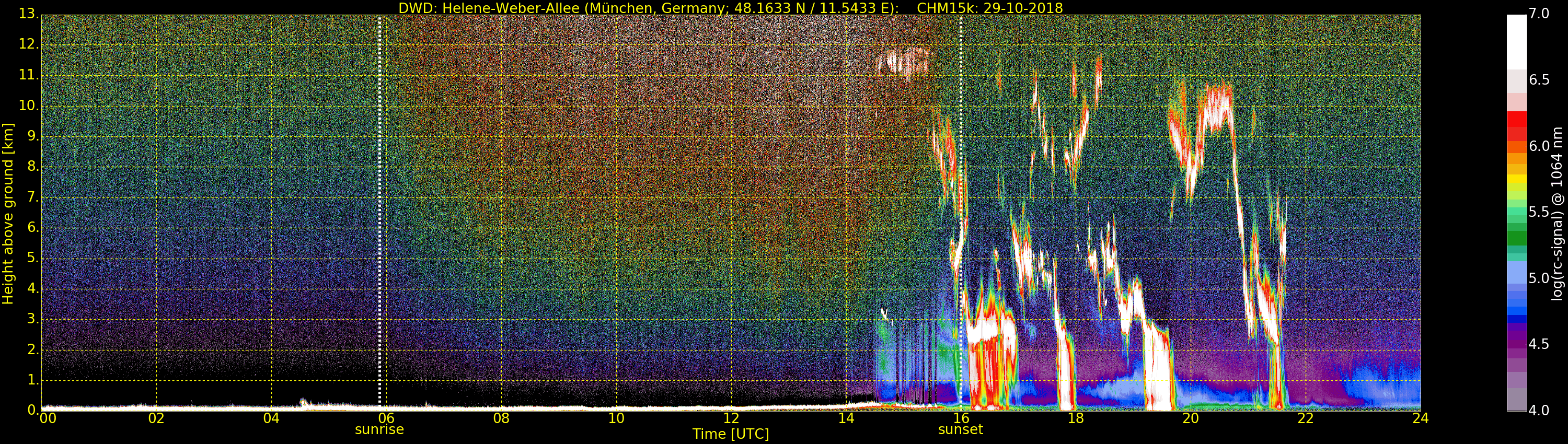Viewport: 1568px width, 444px height.
Task: Click time axis tick '12'
Action: (x=731, y=418)
